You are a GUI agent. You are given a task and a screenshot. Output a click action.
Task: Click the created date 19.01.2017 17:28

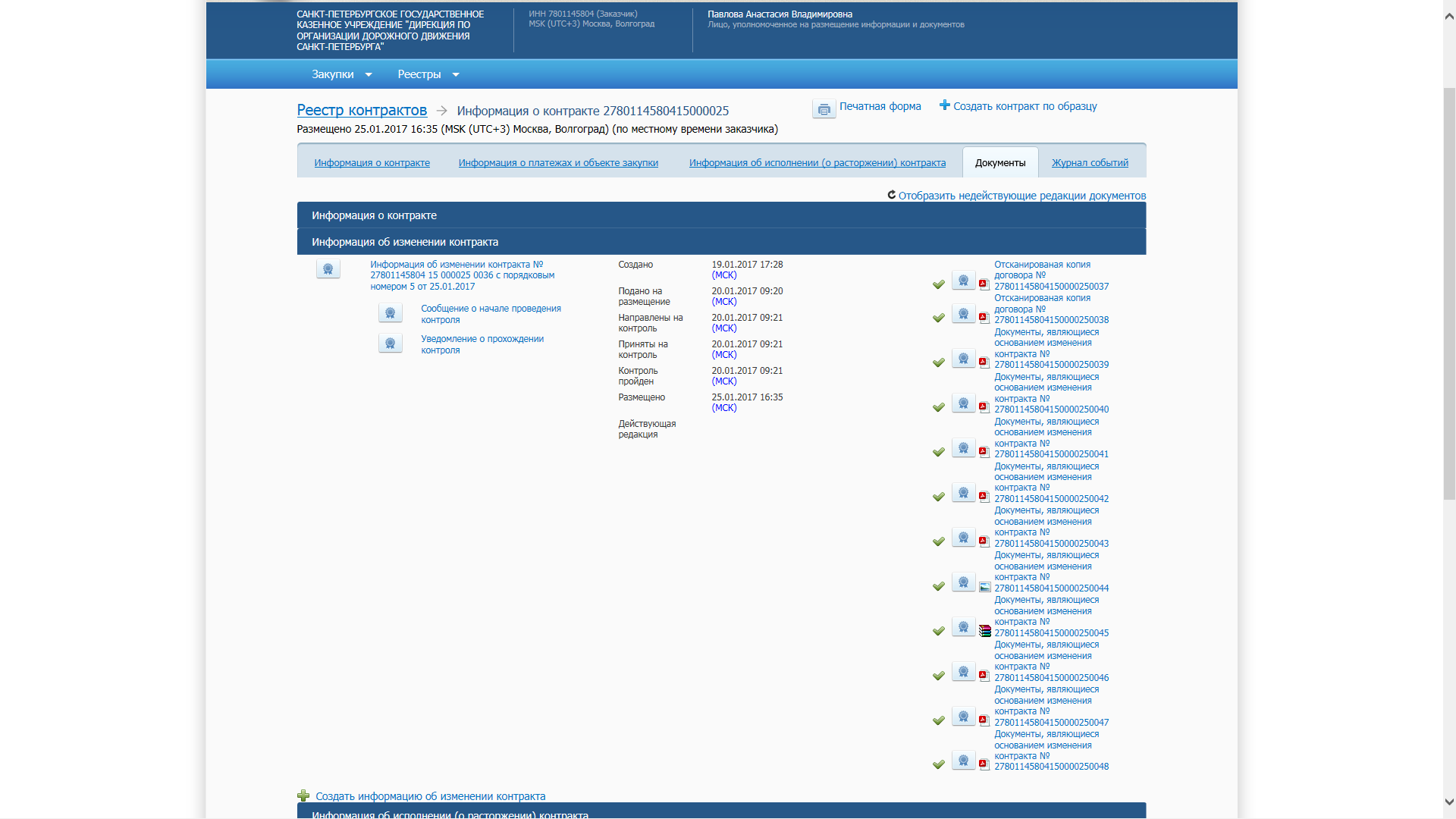[747, 265]
